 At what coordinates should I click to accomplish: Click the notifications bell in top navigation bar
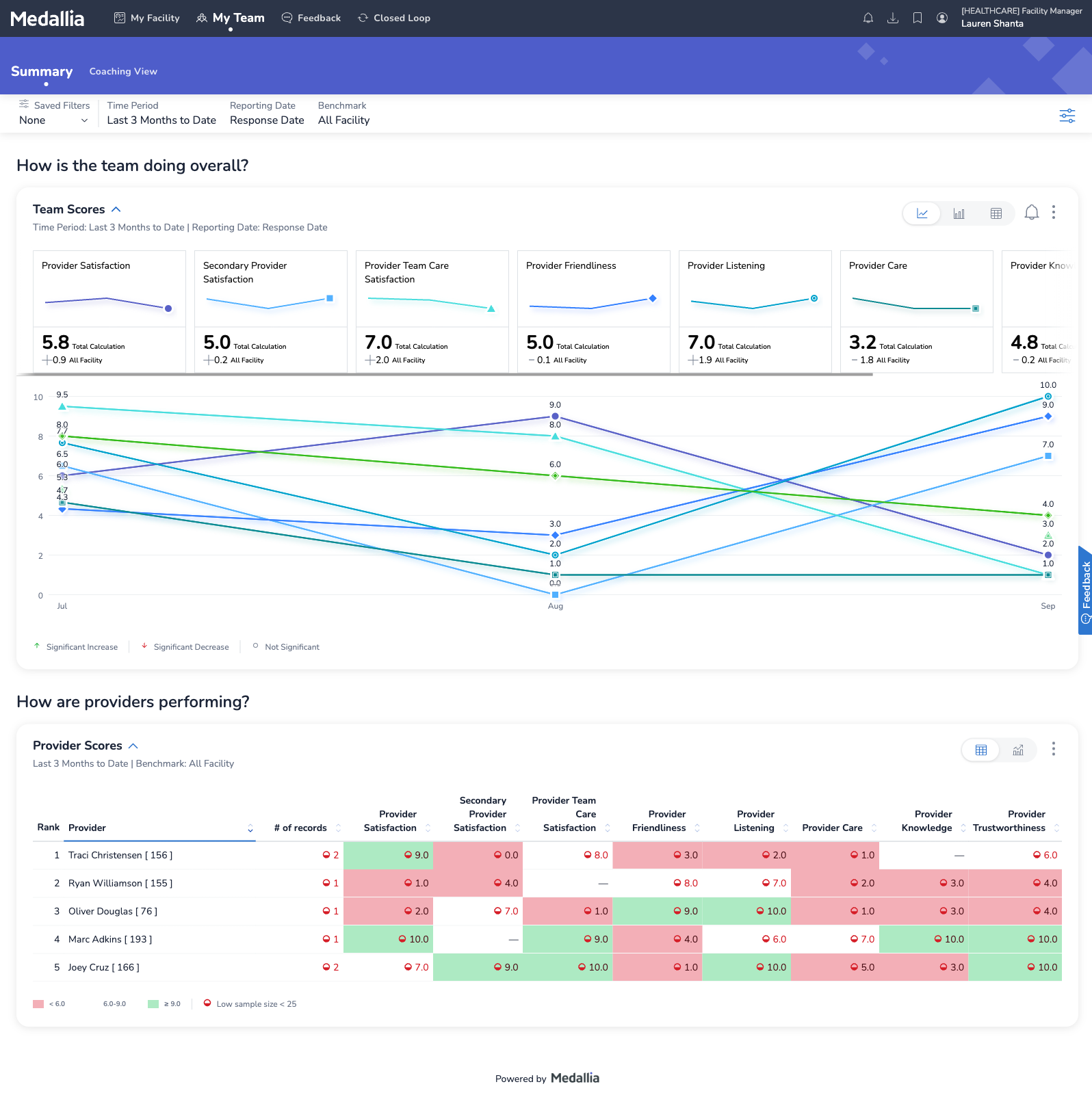pos(868,18)
